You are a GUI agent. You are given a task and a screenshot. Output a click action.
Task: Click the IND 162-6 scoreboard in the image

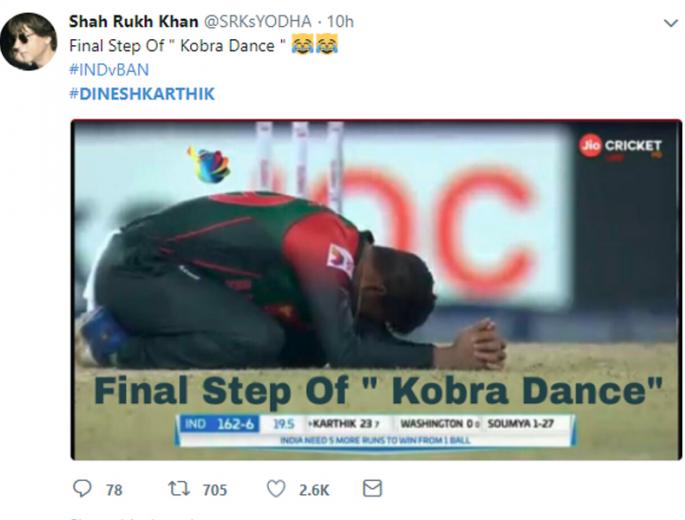click(216, 424)
